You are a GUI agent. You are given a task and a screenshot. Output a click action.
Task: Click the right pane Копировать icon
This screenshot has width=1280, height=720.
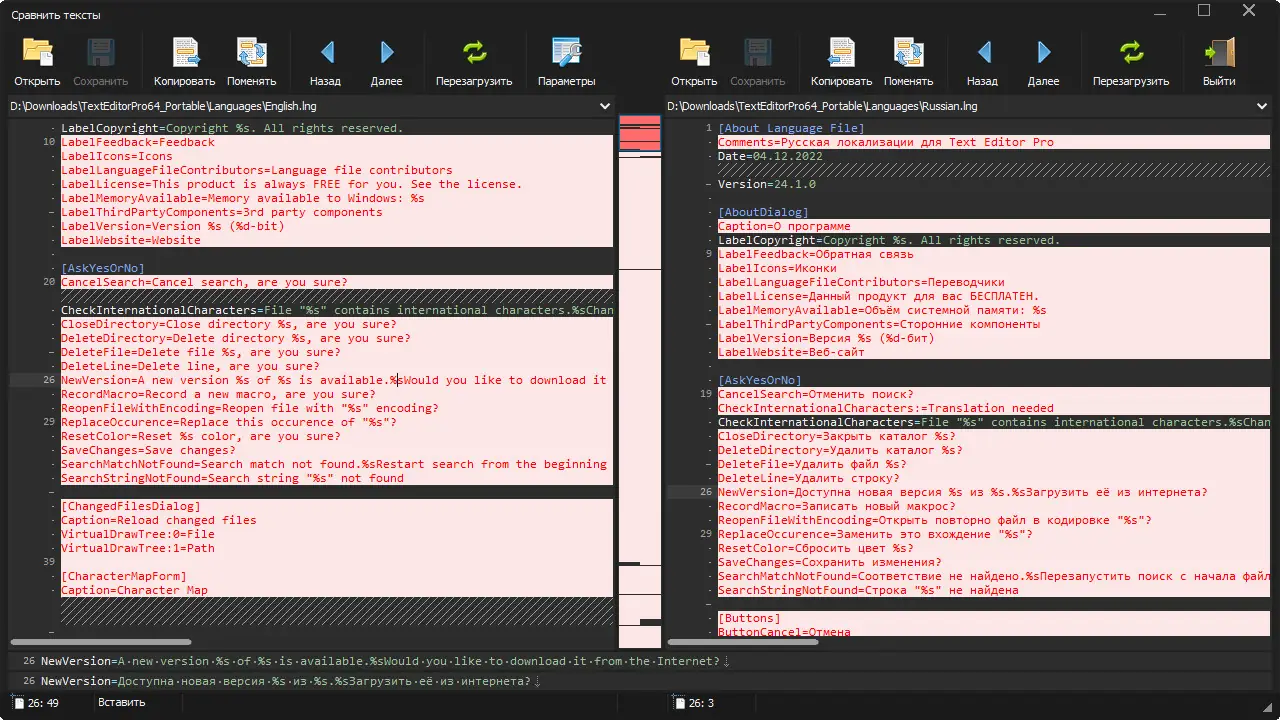point(842,53)
